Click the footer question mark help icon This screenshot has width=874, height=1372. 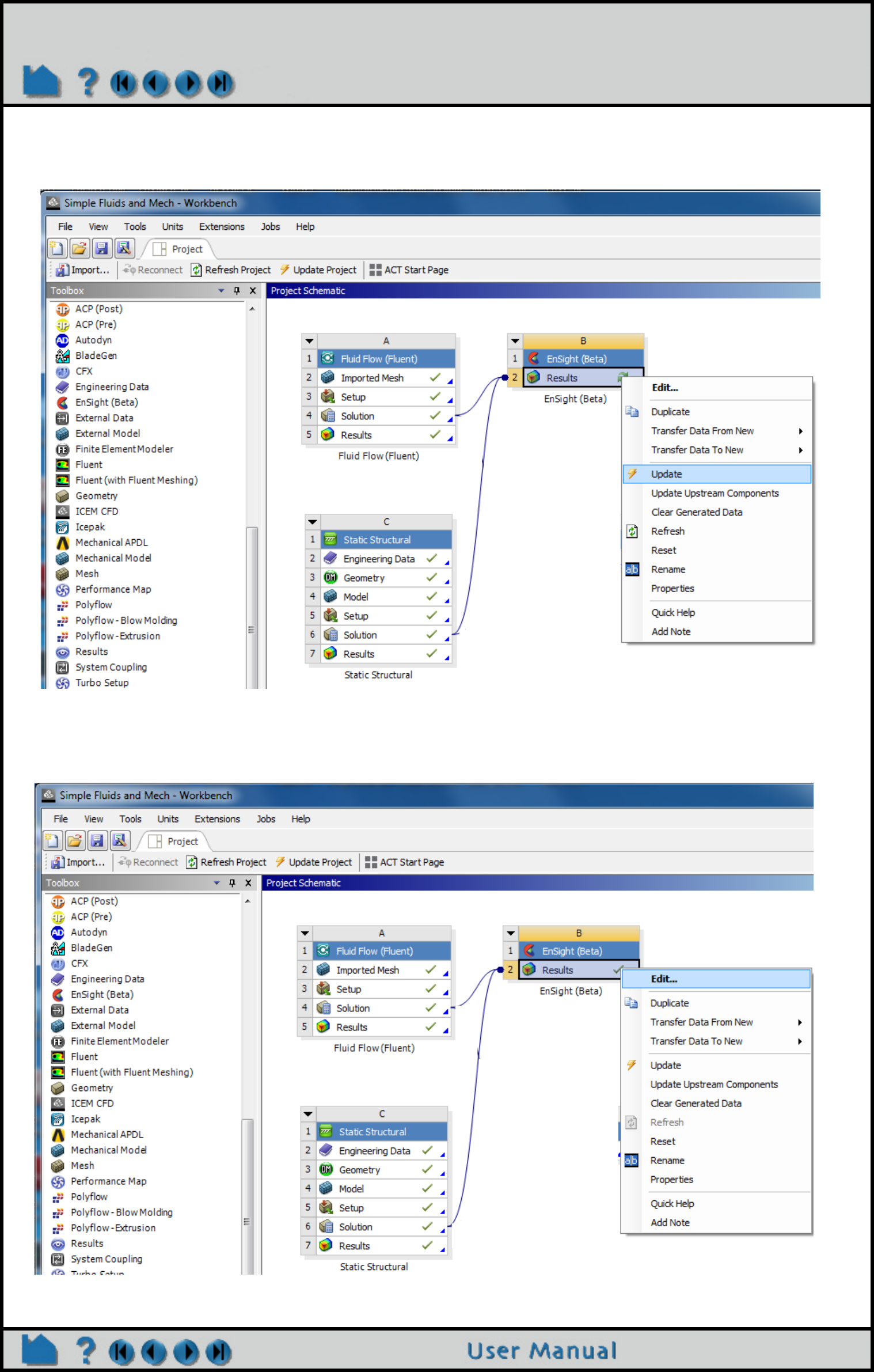click(x=86, y=1351)
